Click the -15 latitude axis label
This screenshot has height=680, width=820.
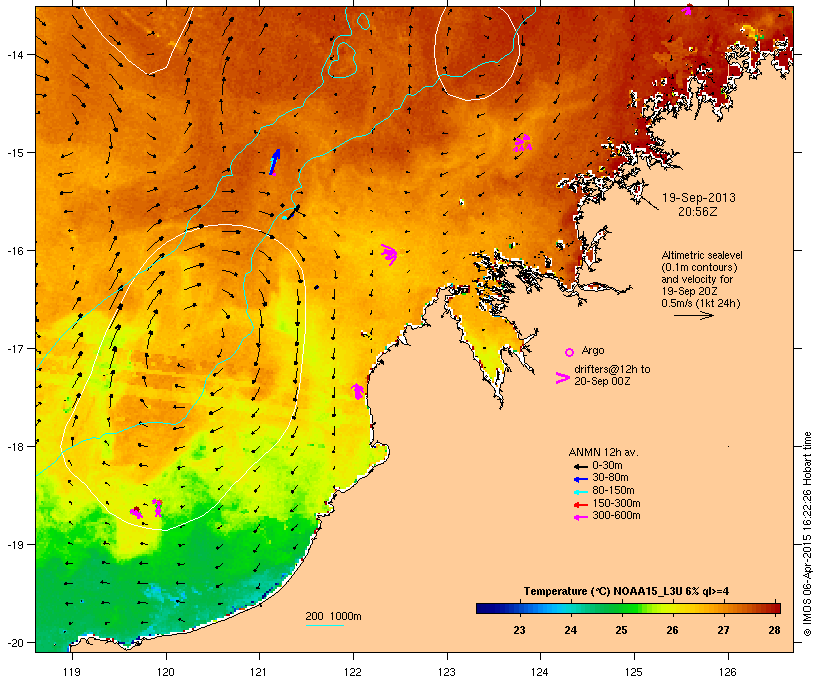tap(14, 153)
